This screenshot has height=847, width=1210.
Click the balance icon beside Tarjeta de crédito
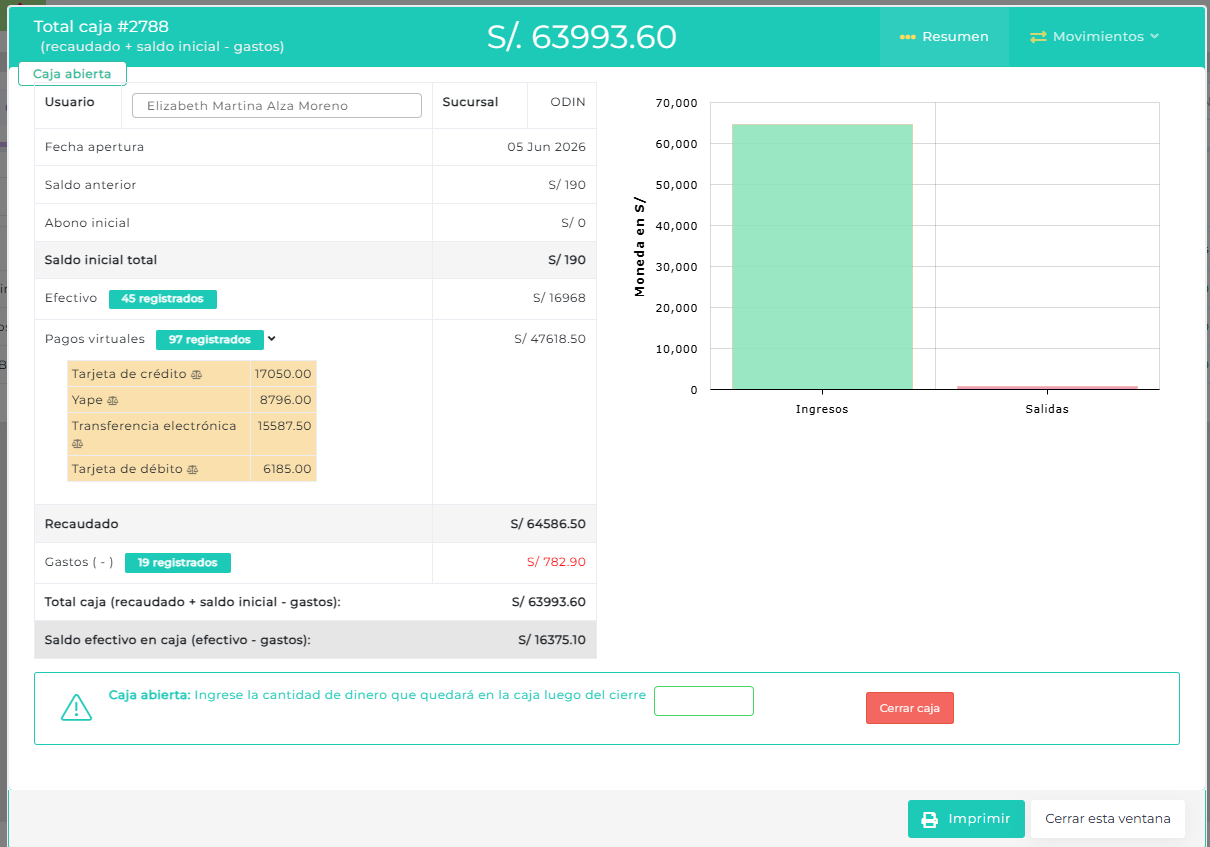pos(196,374)
